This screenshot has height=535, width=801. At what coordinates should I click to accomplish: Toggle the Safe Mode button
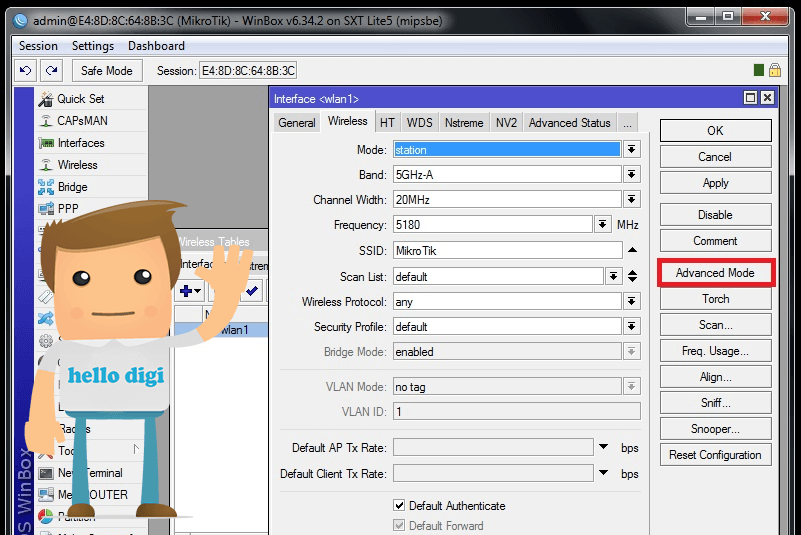click(107, 71)
